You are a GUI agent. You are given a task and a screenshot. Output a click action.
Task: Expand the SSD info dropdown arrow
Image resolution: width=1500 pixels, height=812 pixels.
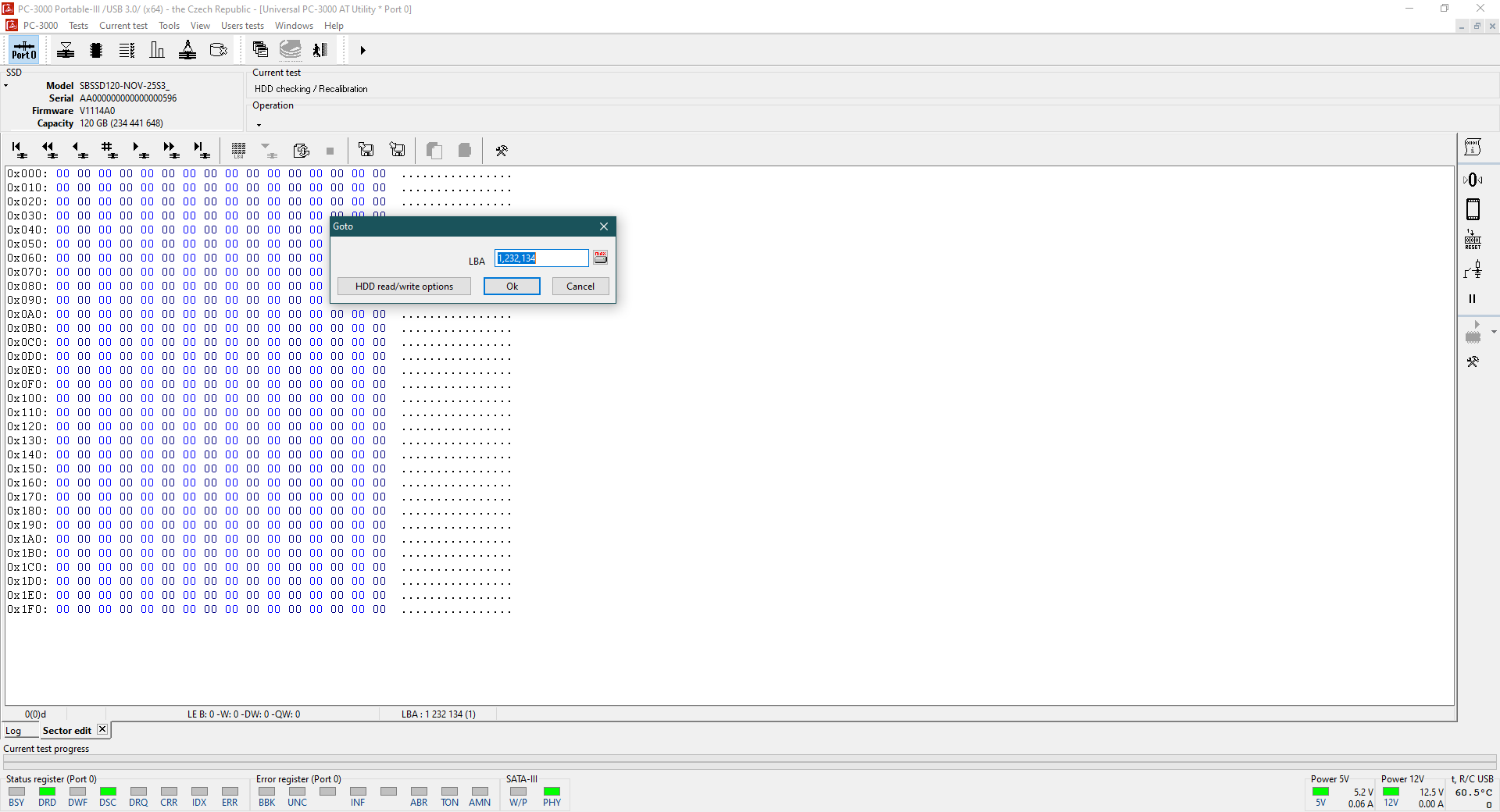[6, 86]
